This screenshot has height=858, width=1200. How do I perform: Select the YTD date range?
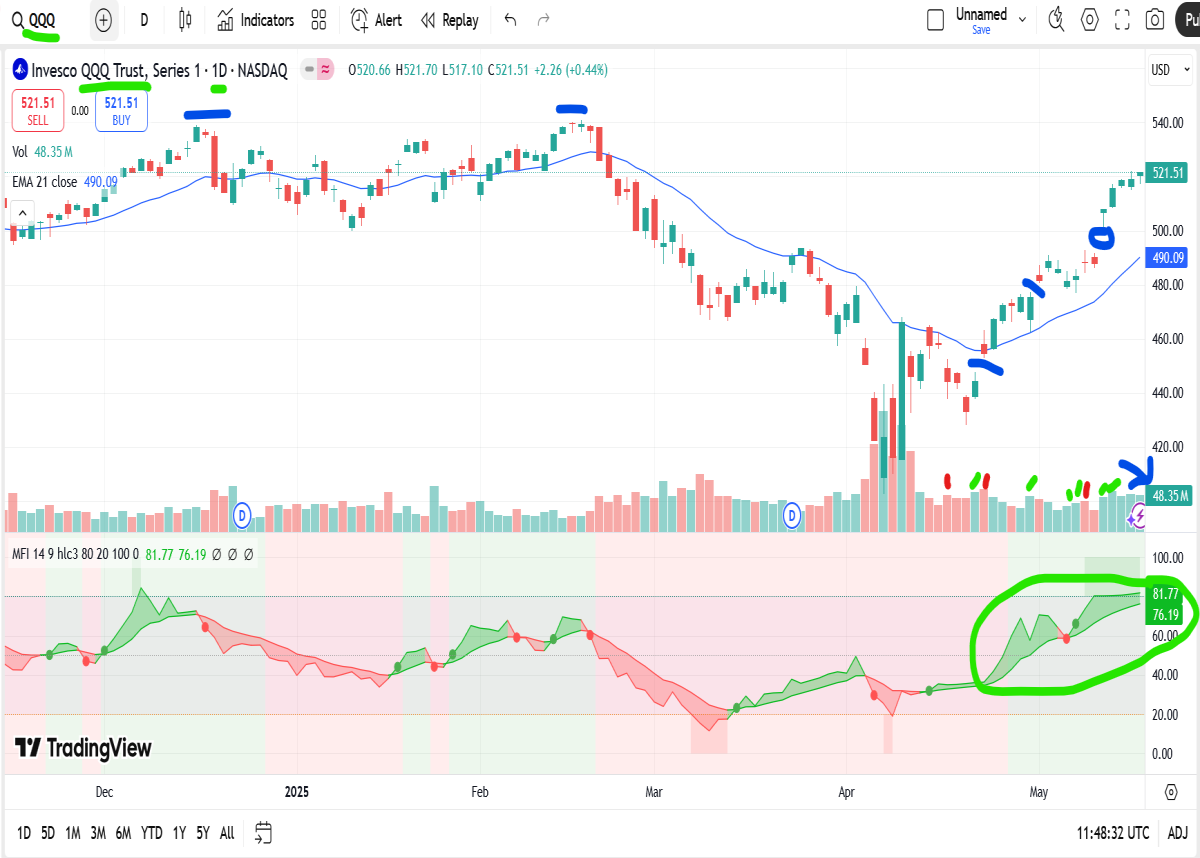tap(152, 832)
